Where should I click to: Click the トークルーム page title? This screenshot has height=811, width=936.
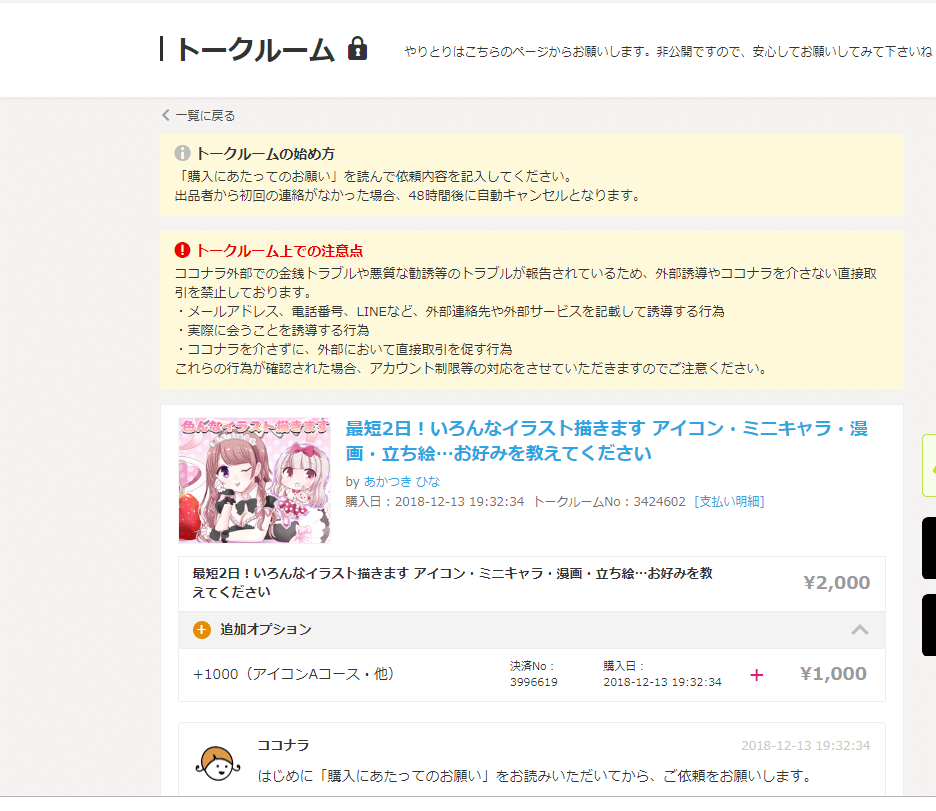pos(255,49)
